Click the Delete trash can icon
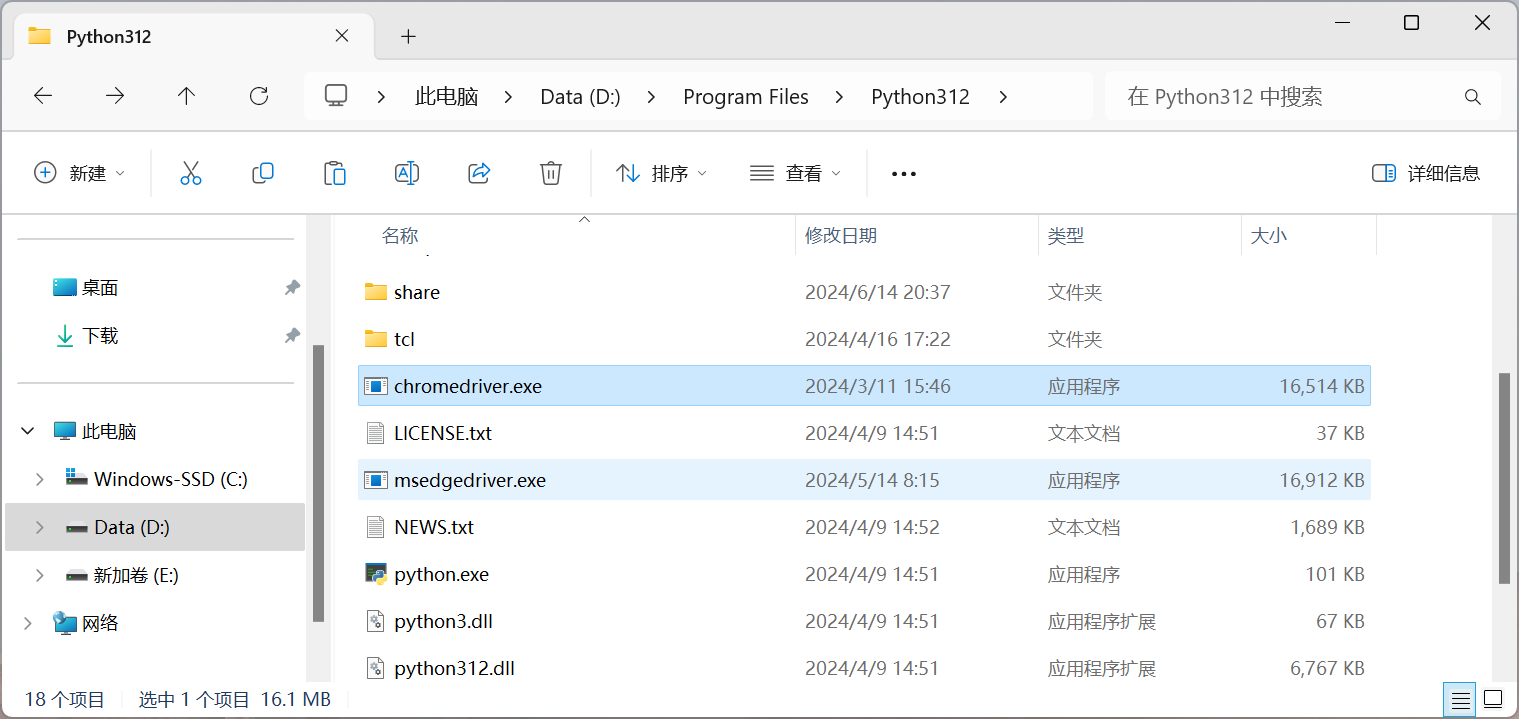 tap(551, 173)
